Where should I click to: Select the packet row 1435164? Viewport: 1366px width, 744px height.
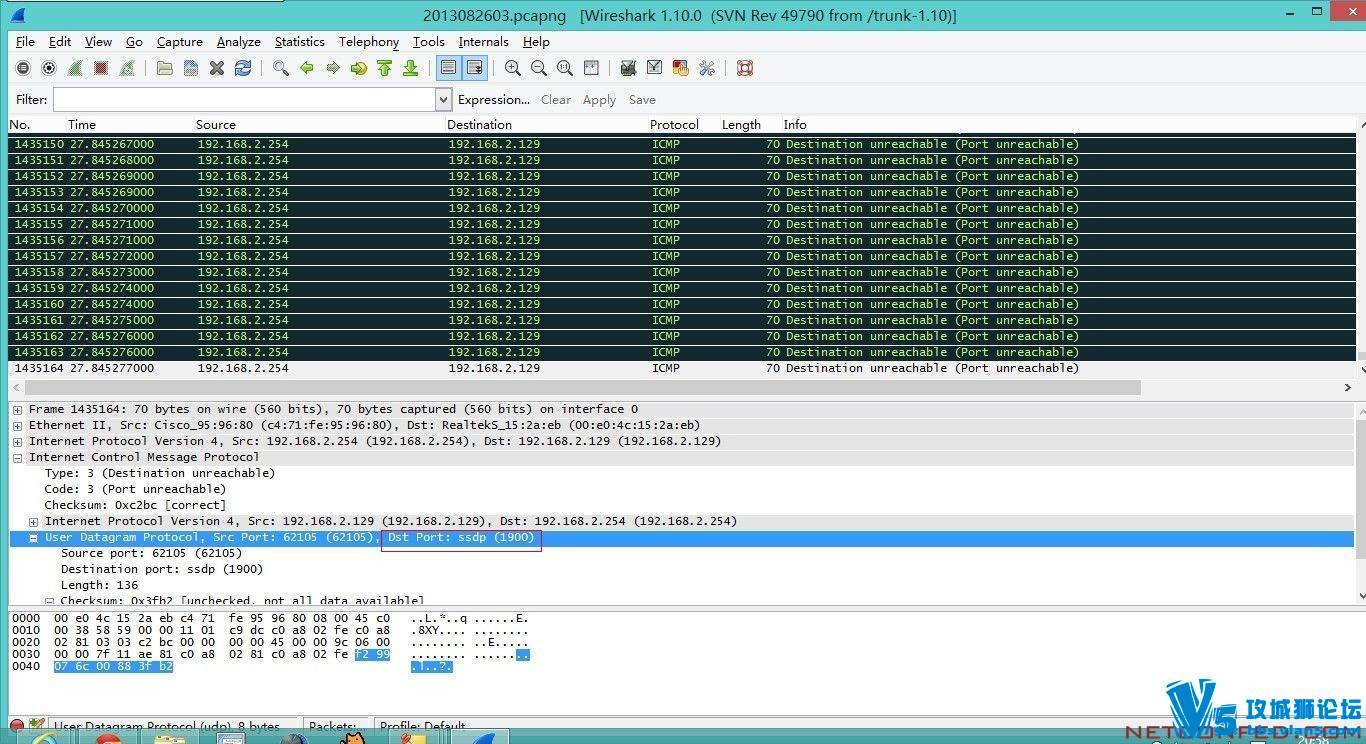(x=682, y=368)
